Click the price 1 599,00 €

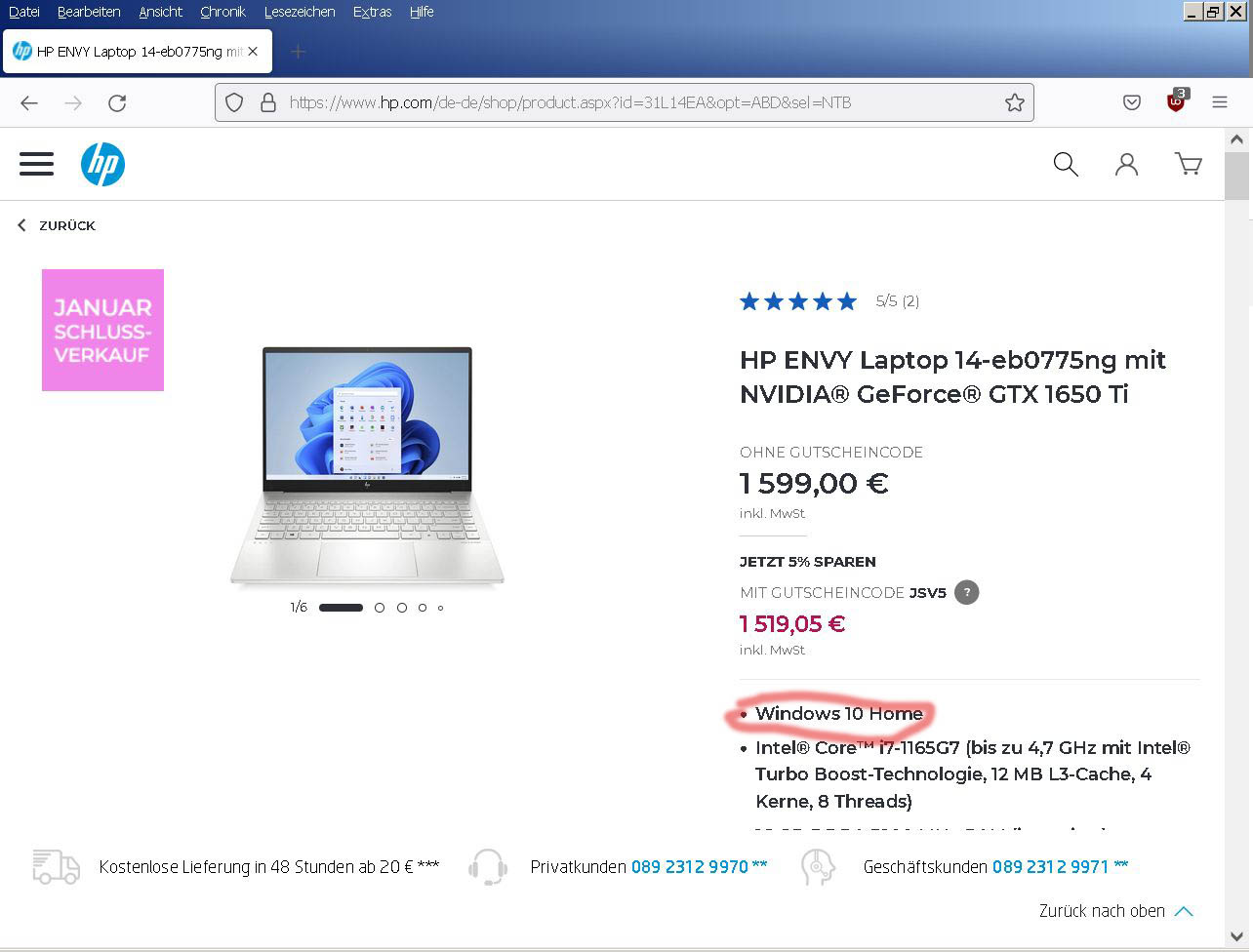click(814, 483)
